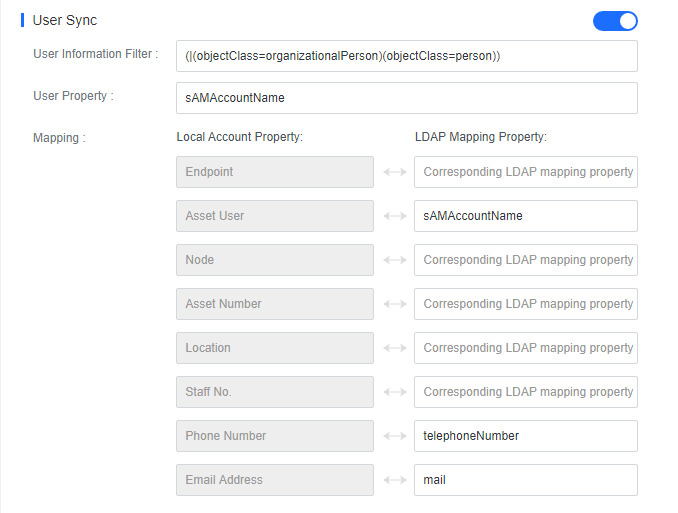Click the User Information Filter field
The height and width of the screenshot is (513, 678).
(x=406, y=56)
